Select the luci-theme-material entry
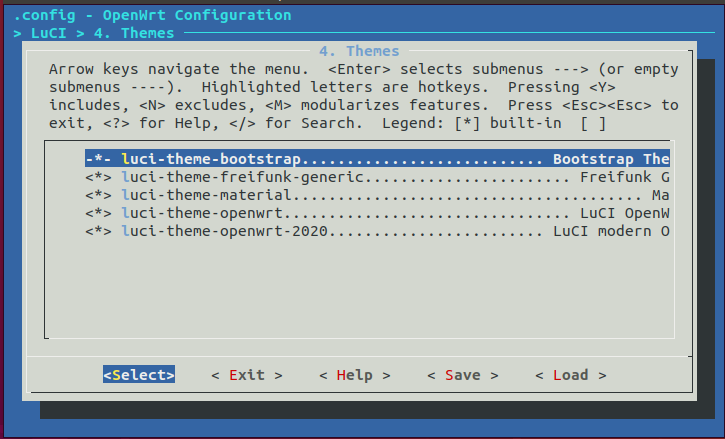 [377, 195]
